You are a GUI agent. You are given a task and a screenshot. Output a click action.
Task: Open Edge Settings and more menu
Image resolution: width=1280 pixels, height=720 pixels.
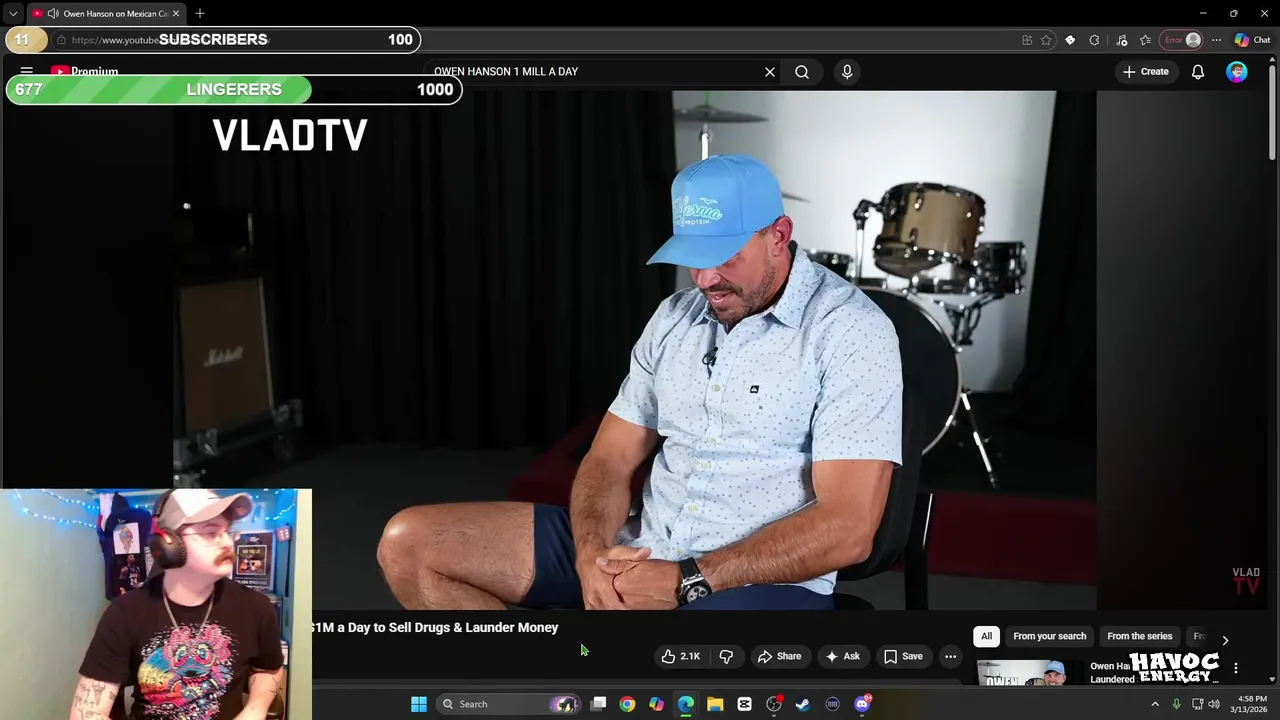pyautogui.click(x=1216, y=40)
